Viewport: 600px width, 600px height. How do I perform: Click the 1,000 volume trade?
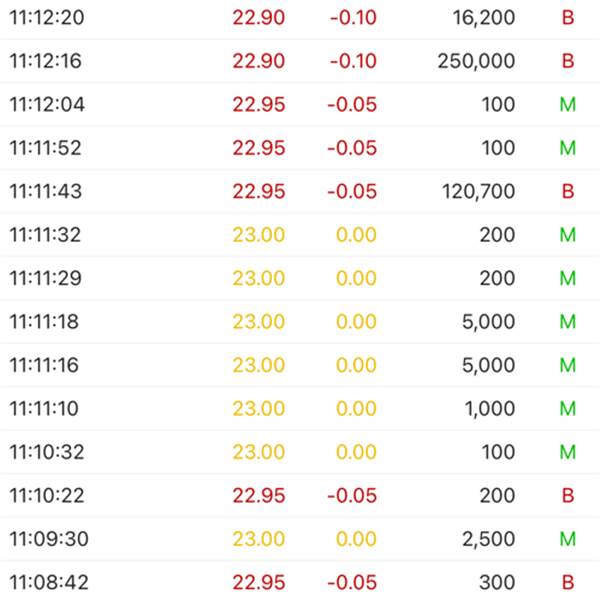[490, 409]
